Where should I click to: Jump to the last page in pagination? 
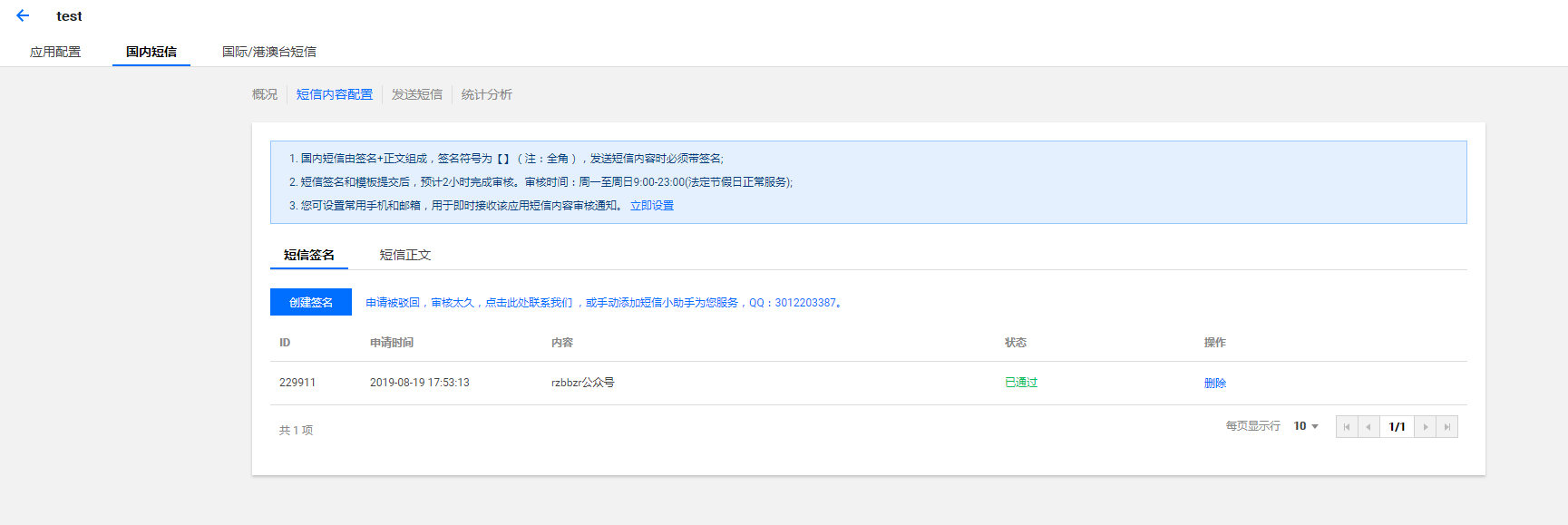point(1447,427)
